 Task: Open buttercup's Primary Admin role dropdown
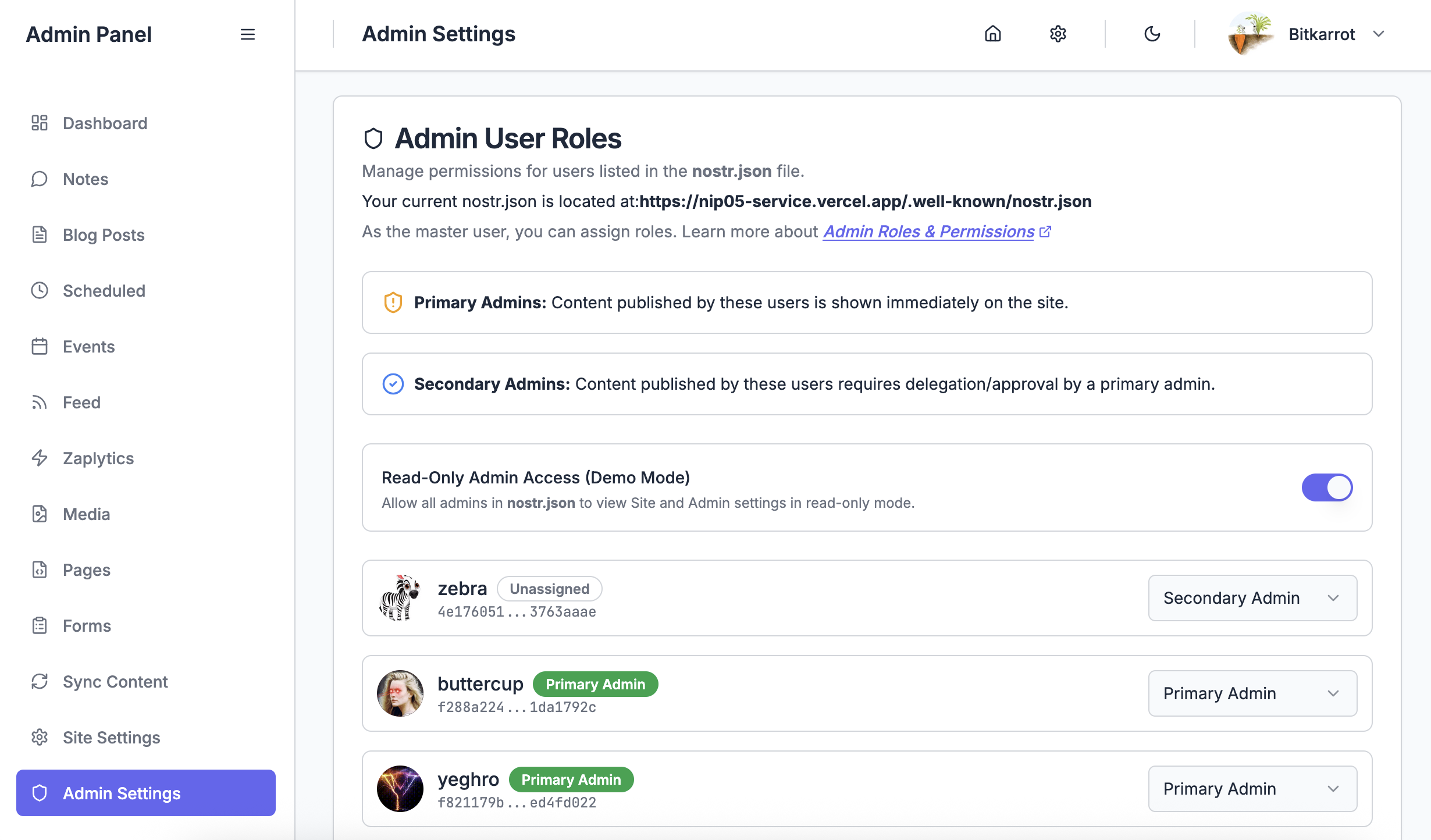(1252, 693)
